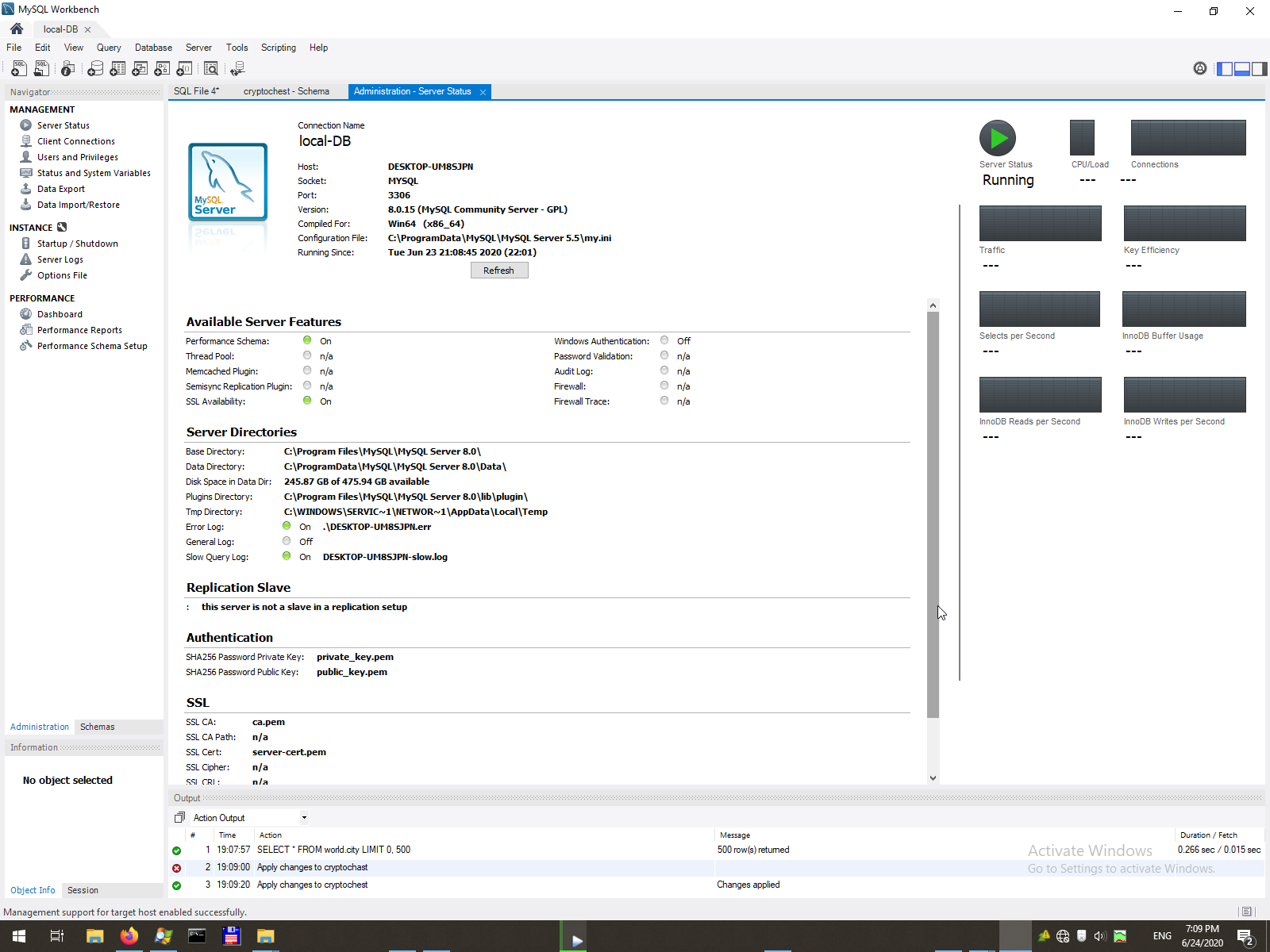Image resolution: width=1270 pixels, height=952 pixels.
Task: Open File Explorer from the taskbar
Action: coord(95,936)
